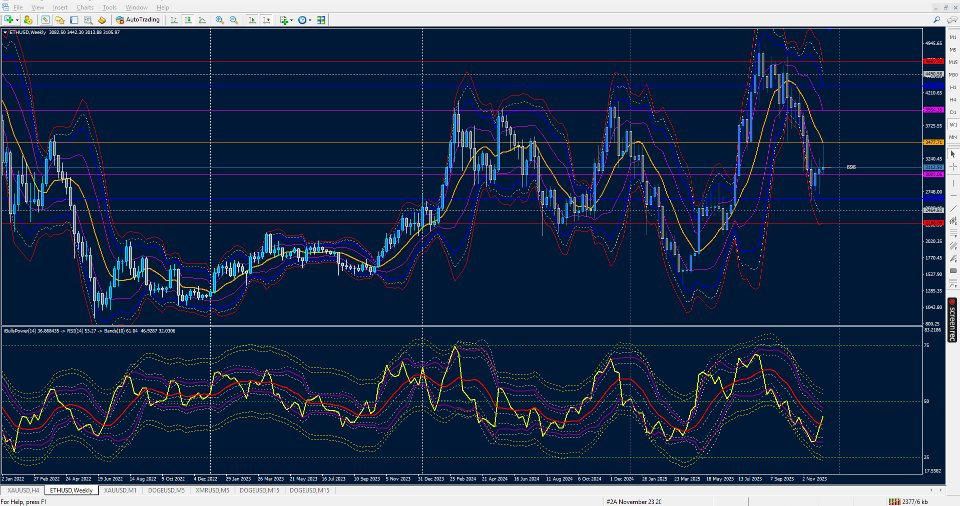
Task: Open the Profiles toolbar icon
Action: (28, 20)
